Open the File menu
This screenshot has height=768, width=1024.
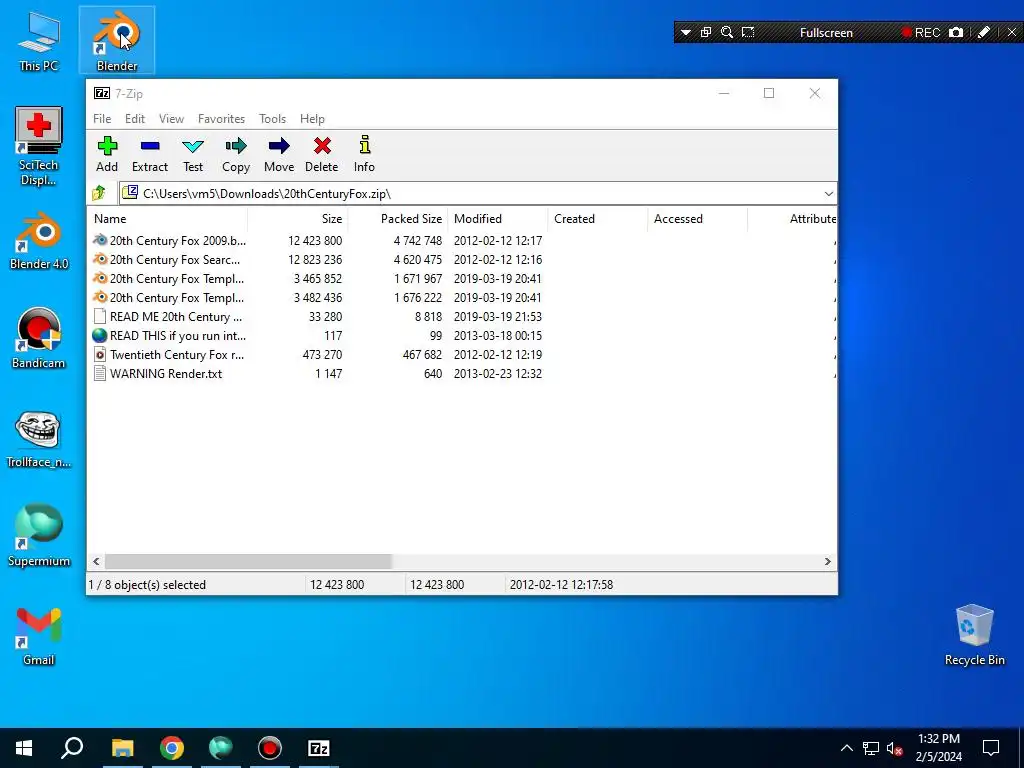pyautogui.click(x=102, y=119)
